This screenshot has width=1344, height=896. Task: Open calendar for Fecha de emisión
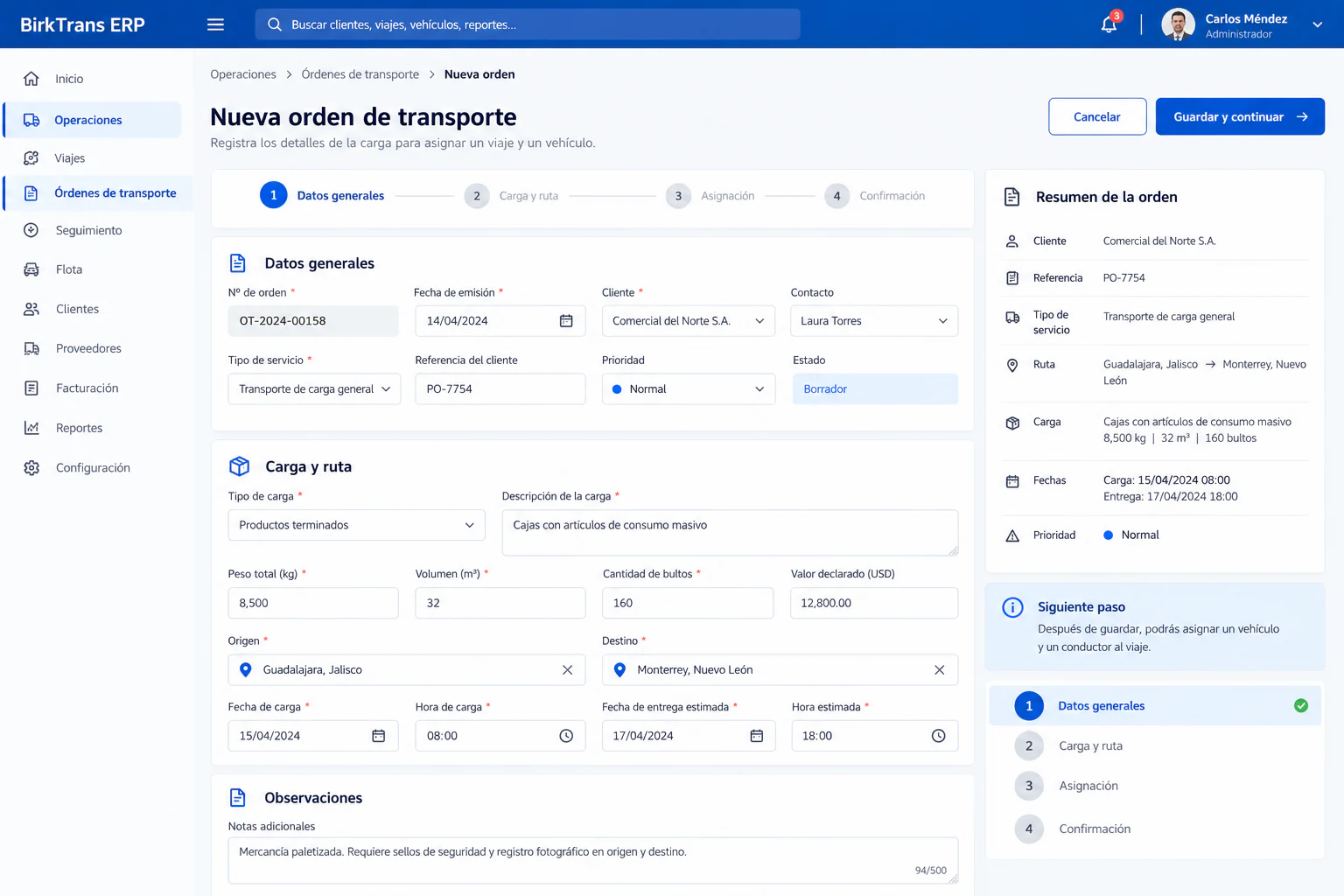click(566, 321)
